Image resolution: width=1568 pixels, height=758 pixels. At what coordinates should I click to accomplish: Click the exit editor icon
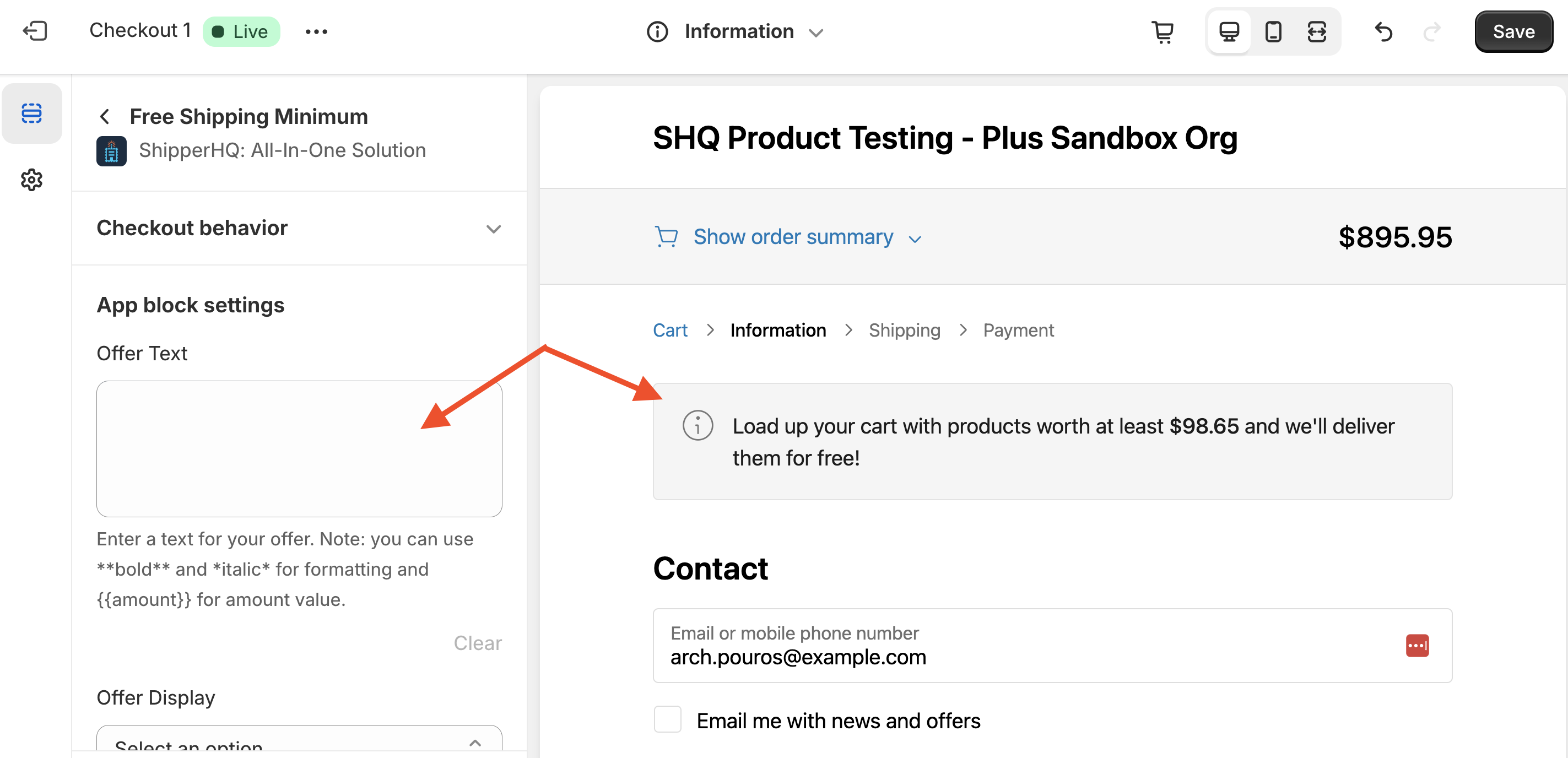tap(35, 30)
